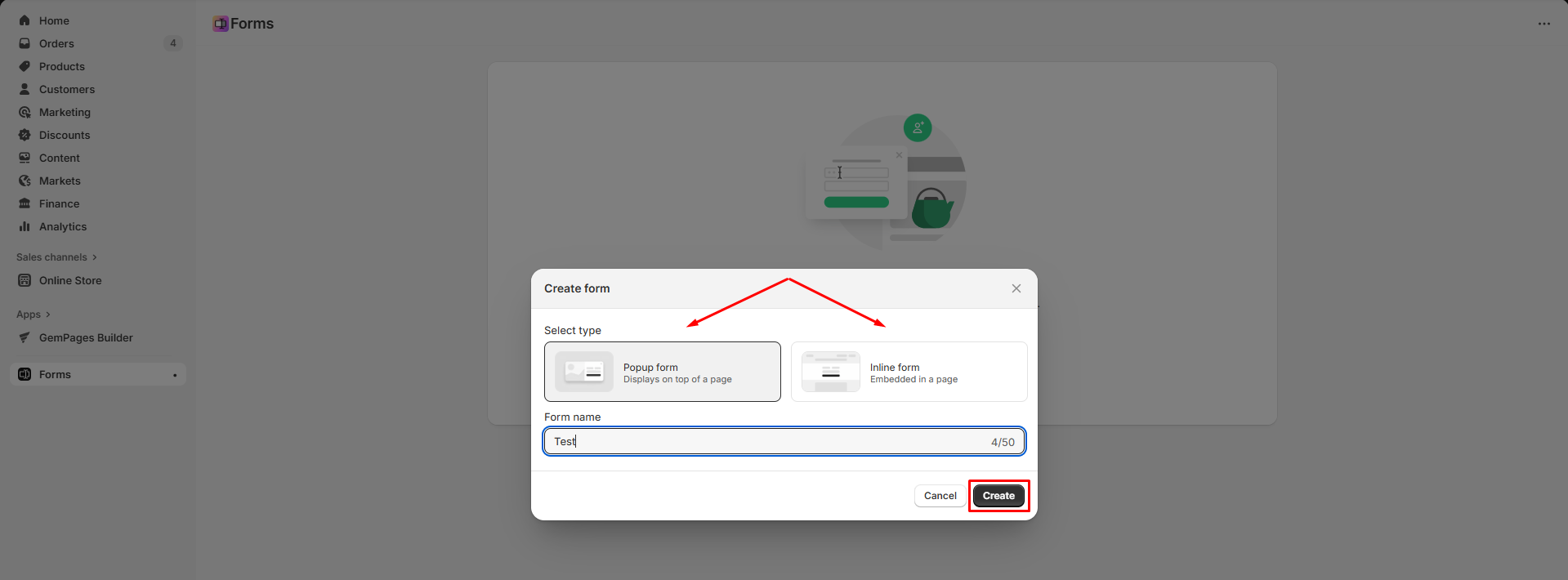Screen dimensions: 1568x580
Task: Click the Orders count badge 4
Action: coord(173,43)
